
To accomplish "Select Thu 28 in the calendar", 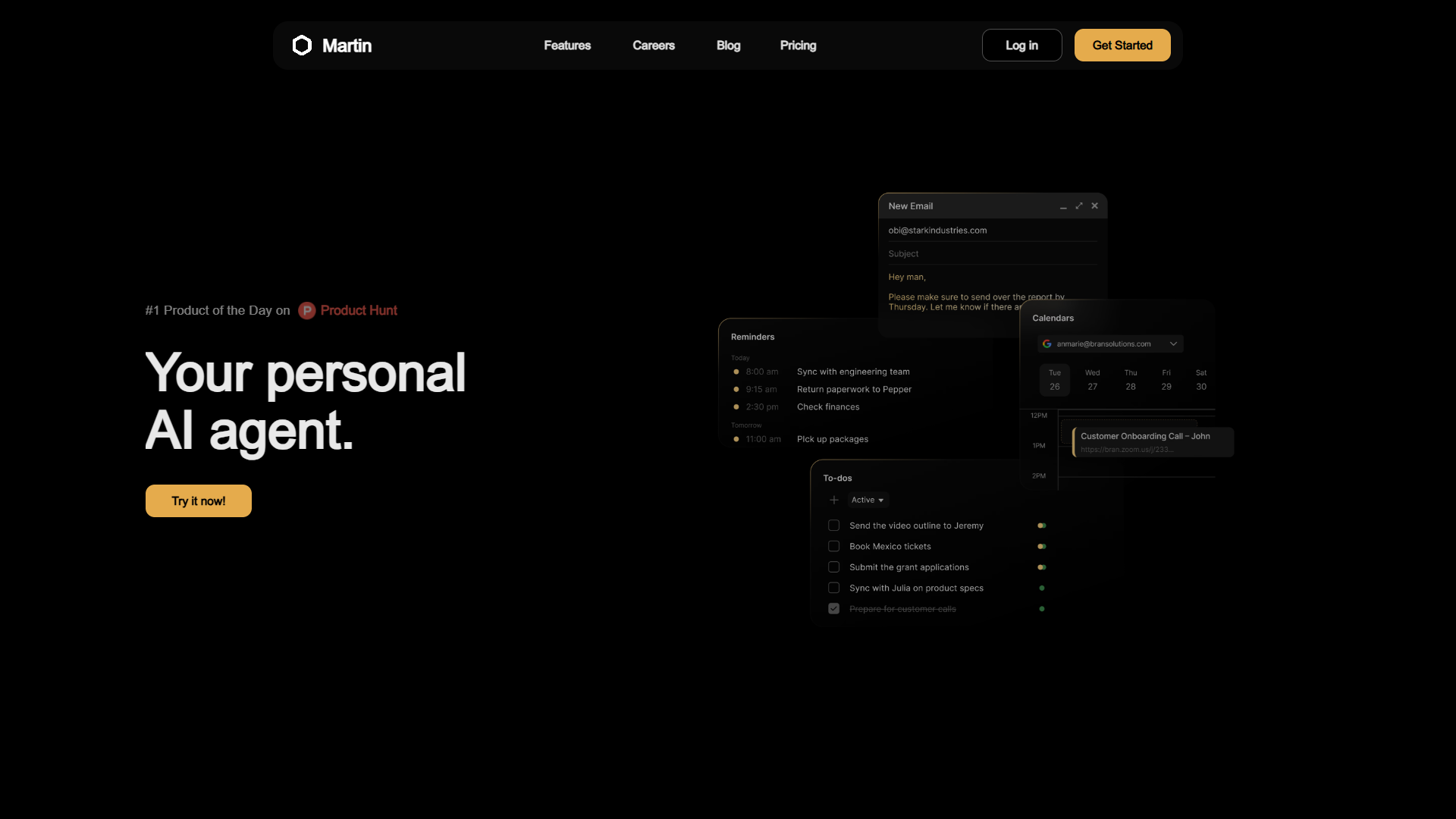I will click(1131, 381).
